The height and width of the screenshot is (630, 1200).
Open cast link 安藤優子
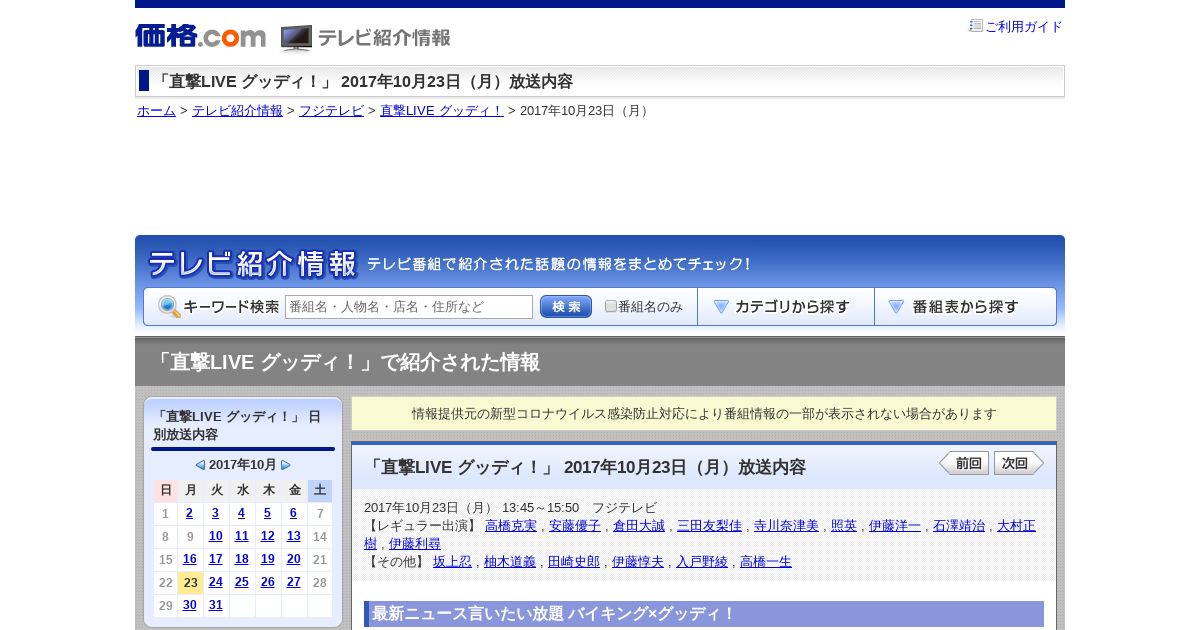point(575,526)
